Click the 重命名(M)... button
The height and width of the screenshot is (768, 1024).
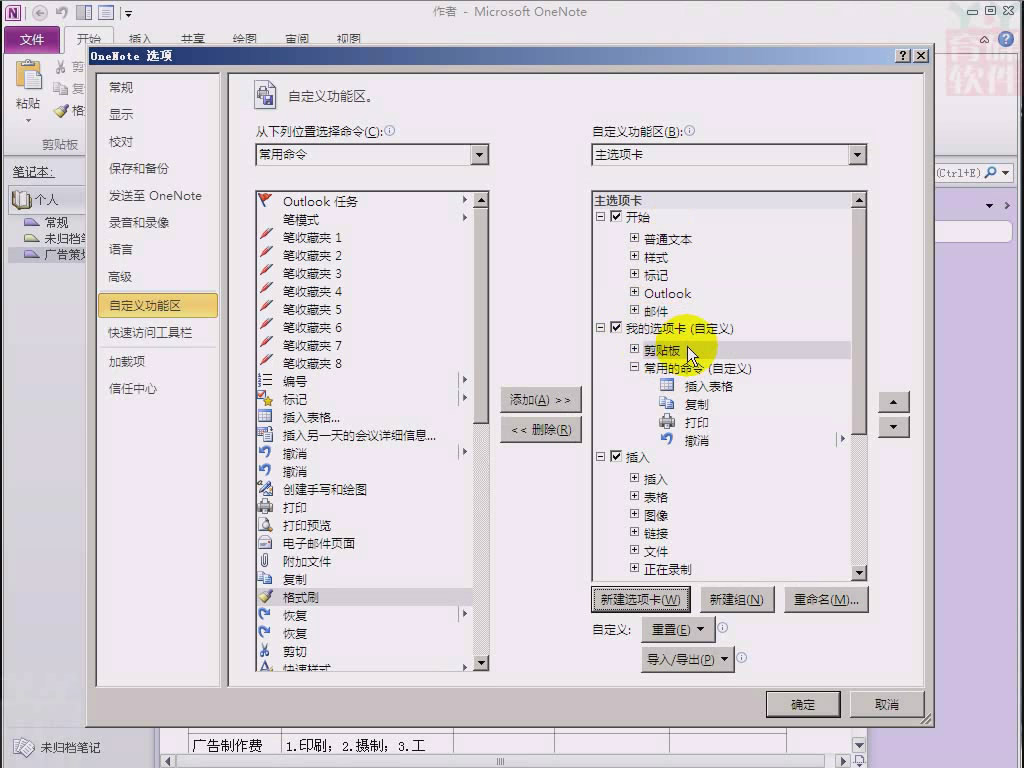[x=826, y=600]
